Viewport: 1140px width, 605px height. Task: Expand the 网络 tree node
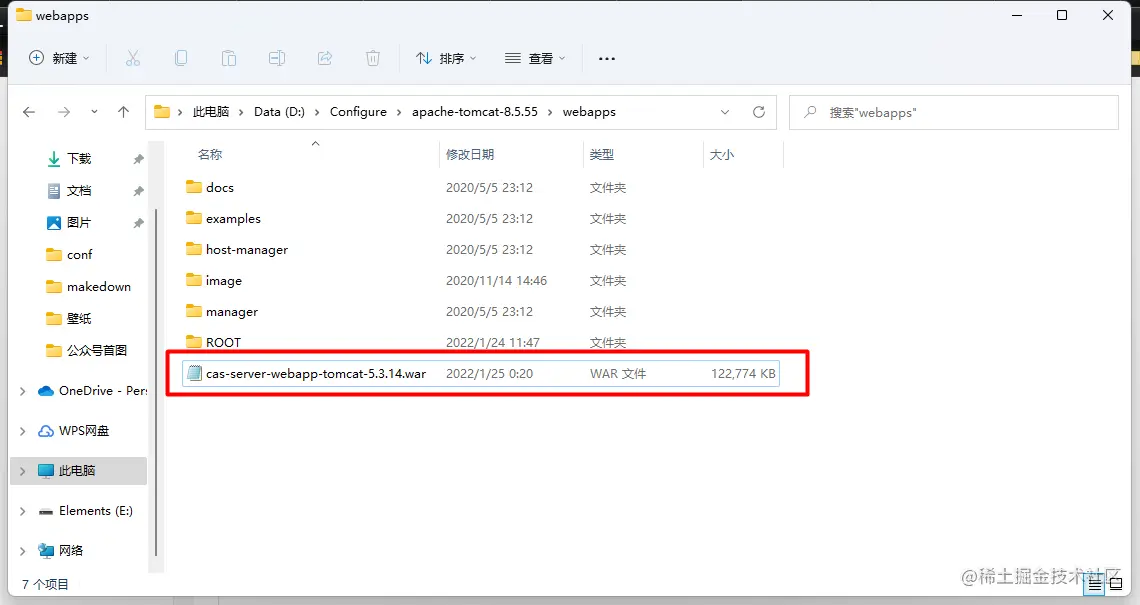pyautogui.click(x=23, y=551)
